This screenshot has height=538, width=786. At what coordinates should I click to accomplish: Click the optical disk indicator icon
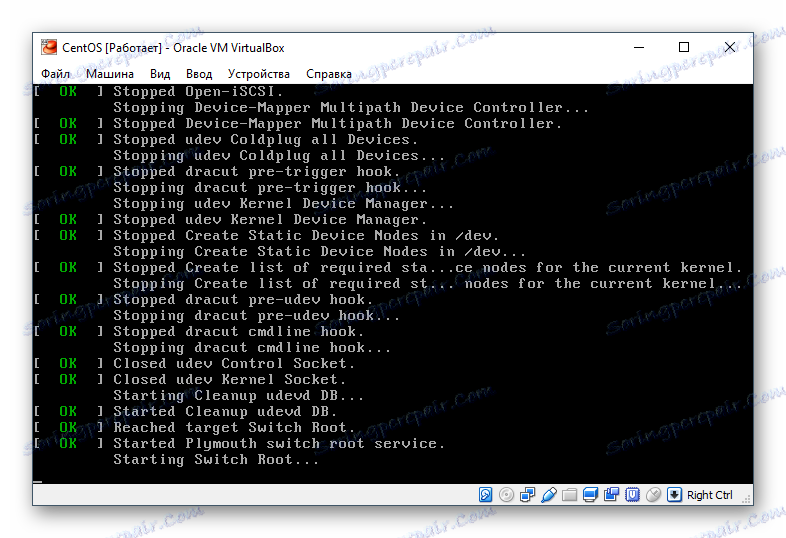tap(506, 495)
